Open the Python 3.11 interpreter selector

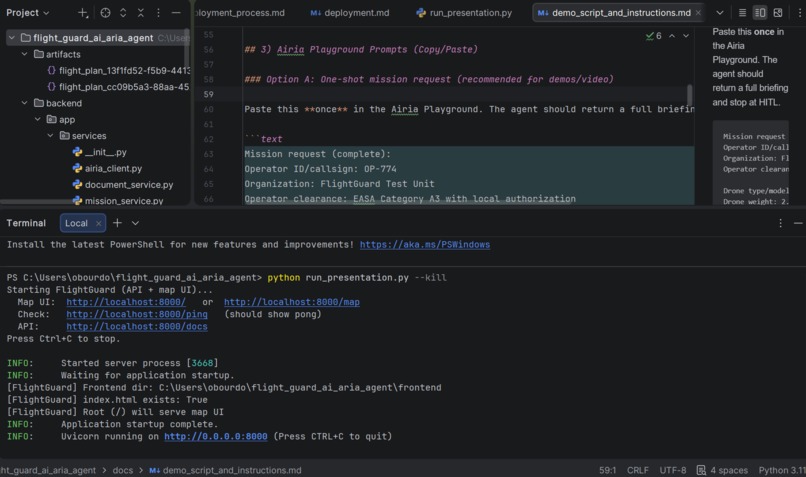782,470
